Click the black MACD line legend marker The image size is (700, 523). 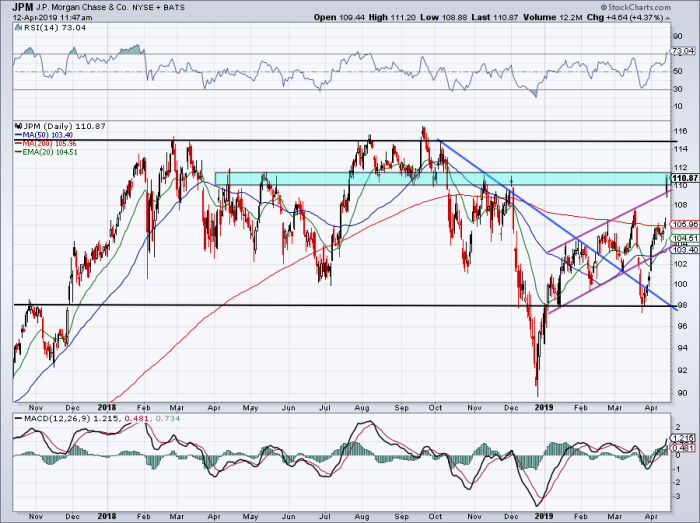(18, 419)
